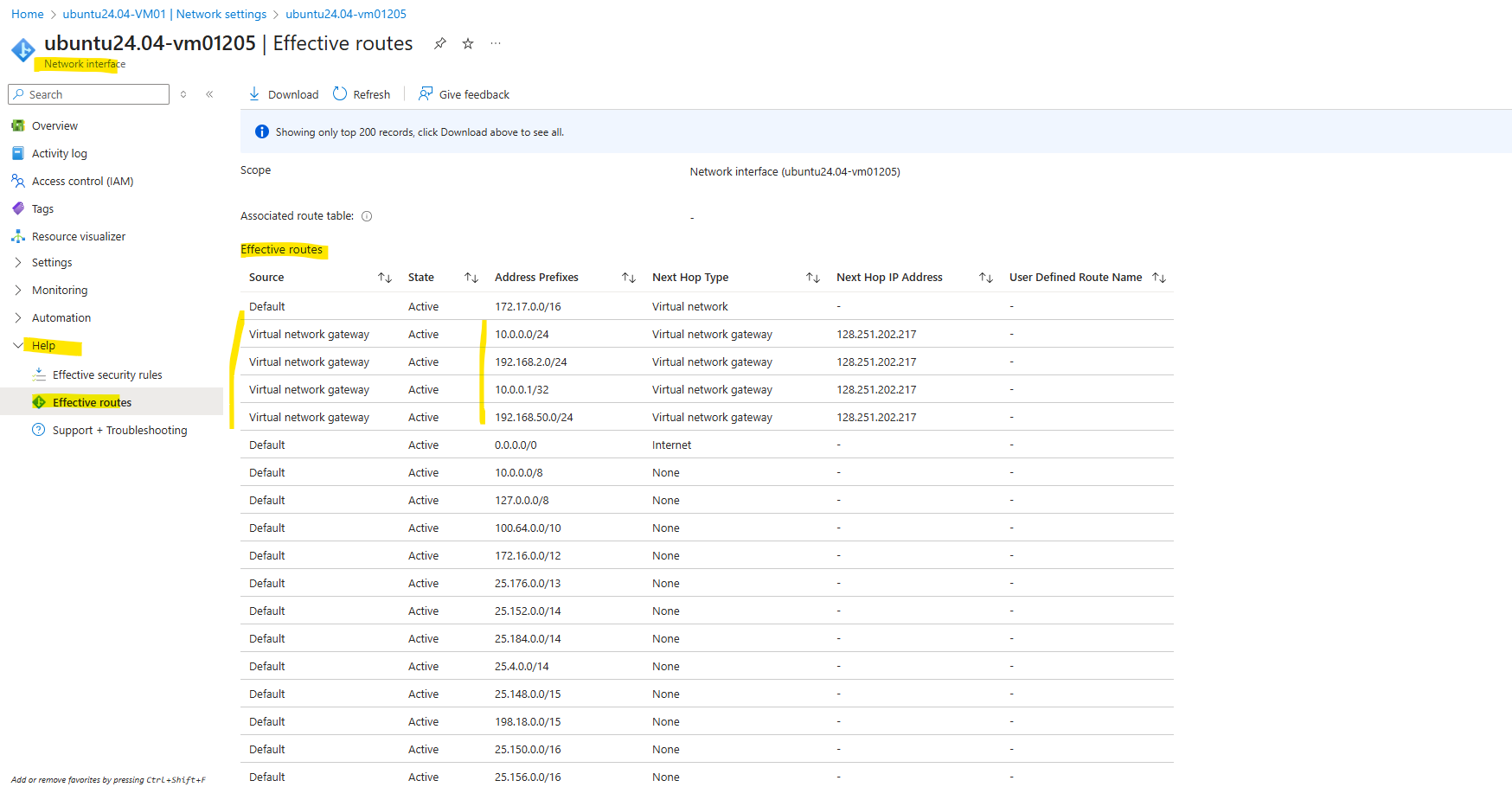Click the blue info icon in banner
1512x787 pixels.
pos(262,131)
